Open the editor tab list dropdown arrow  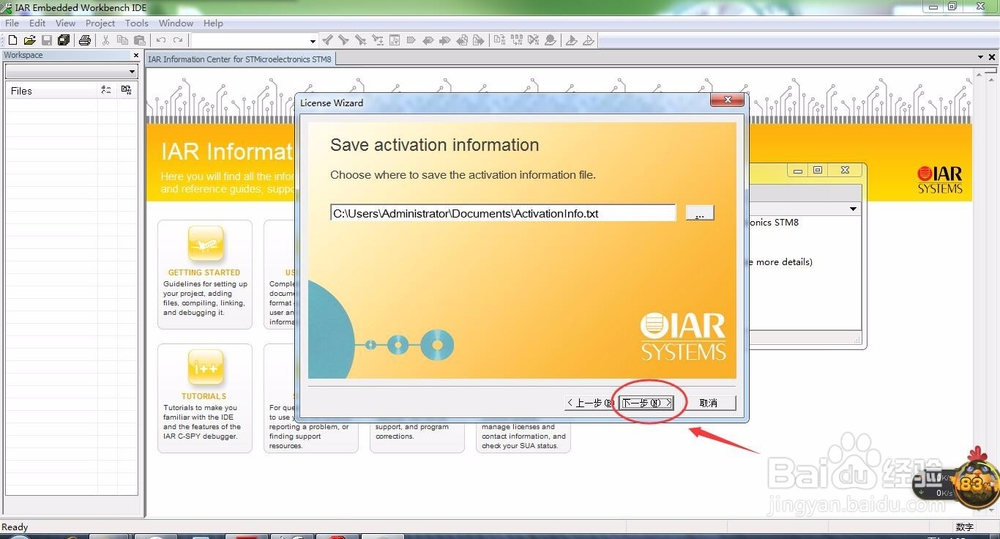(x=980, y=57)
